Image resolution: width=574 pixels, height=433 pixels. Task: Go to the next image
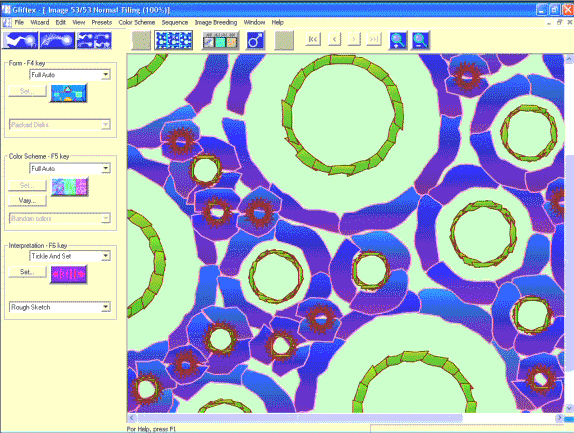coord(354,39)
